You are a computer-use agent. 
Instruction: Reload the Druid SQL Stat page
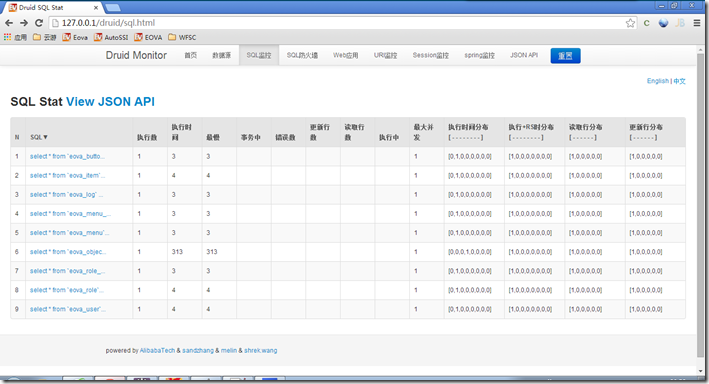39,23
